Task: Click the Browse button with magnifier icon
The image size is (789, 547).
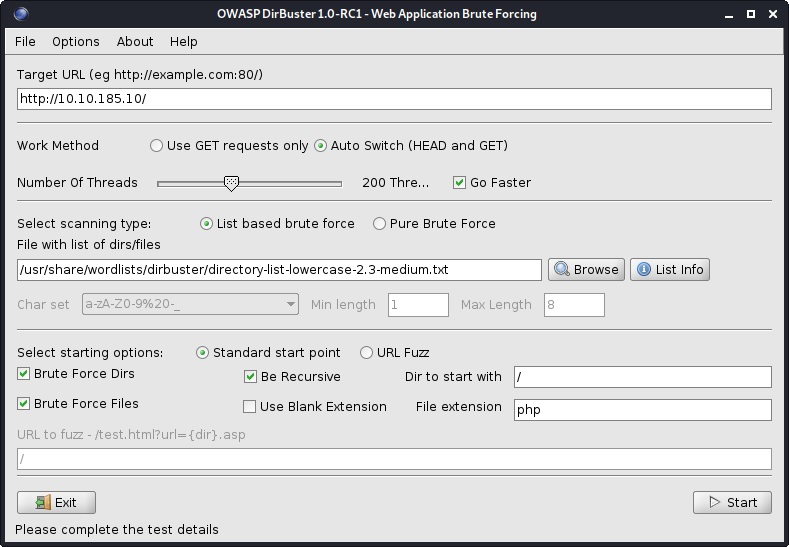Action: (x=586, y=270)
